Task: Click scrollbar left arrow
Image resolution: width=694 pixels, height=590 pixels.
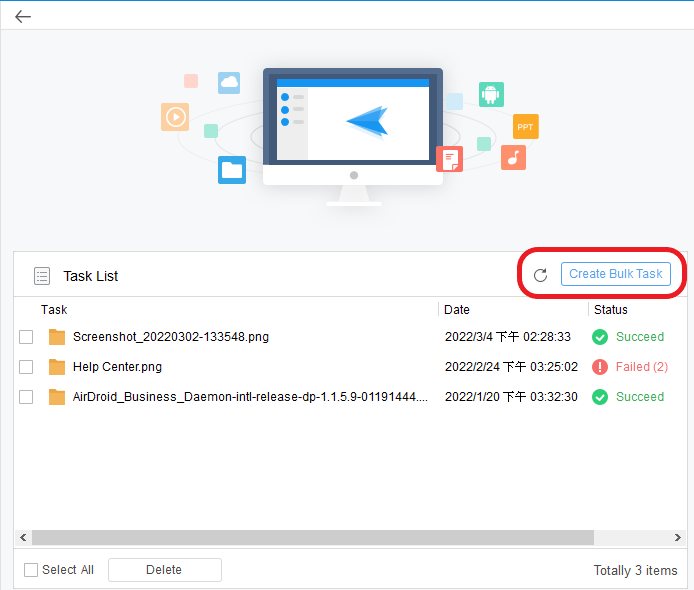Action: 23,537
